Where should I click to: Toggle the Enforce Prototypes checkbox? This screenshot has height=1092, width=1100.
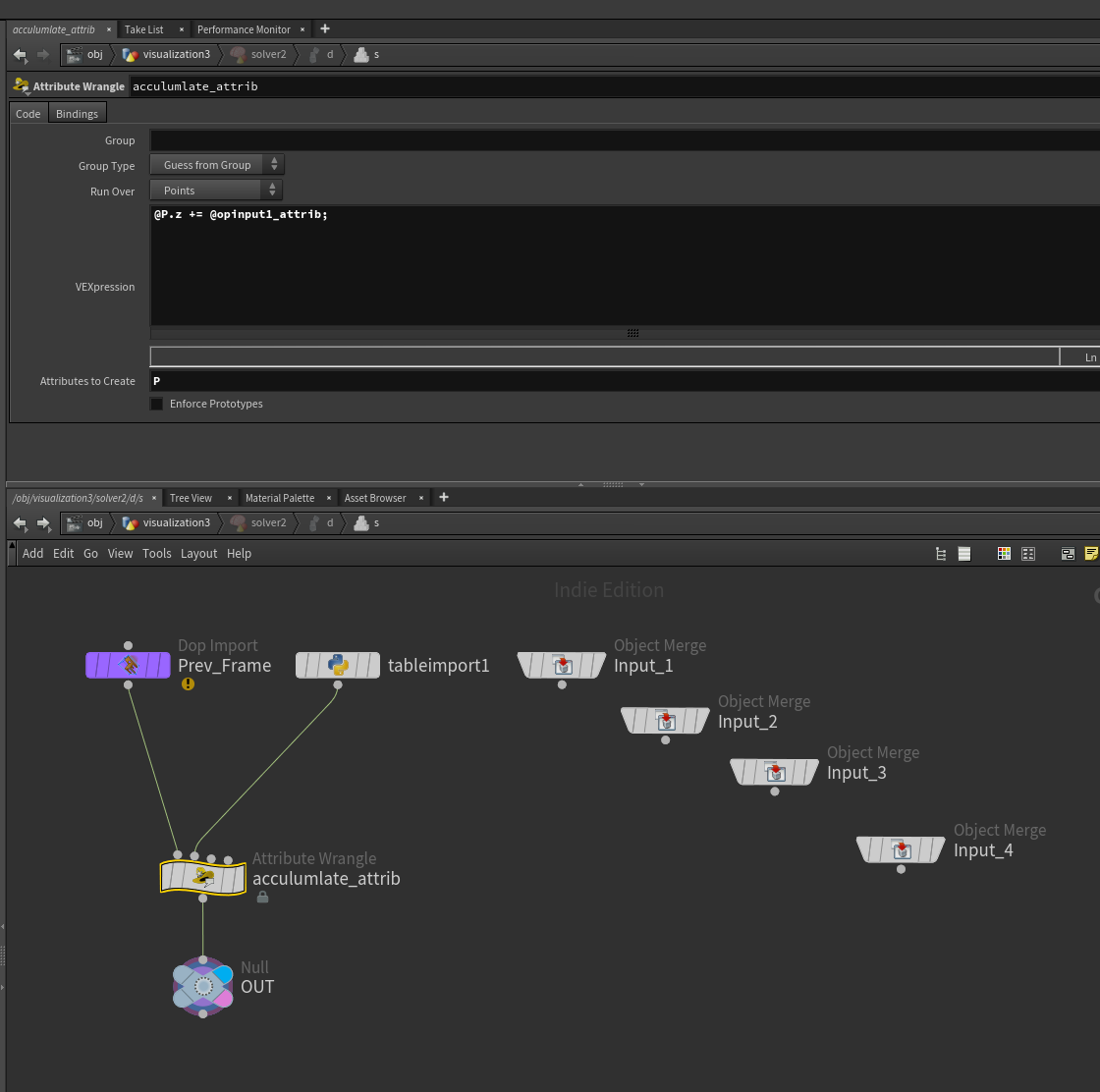click(x=156, y=404)
